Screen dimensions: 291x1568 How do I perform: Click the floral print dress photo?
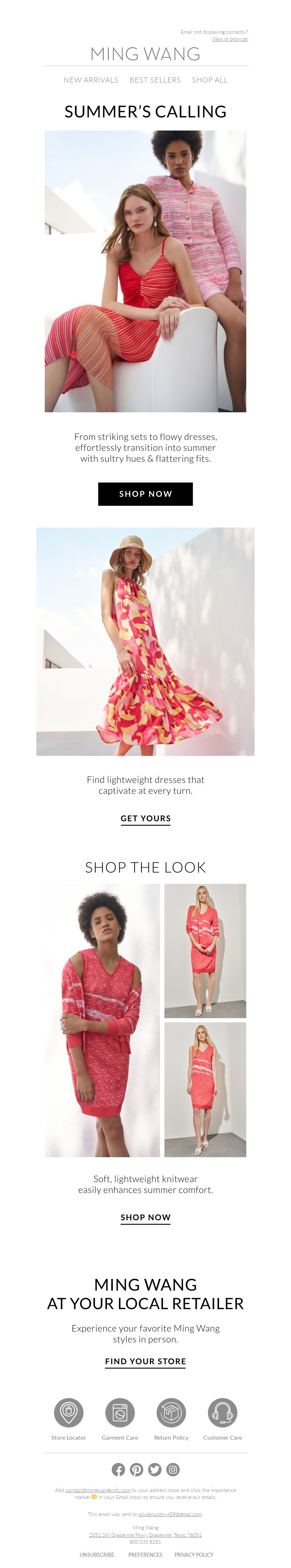[x=145, y=641]
